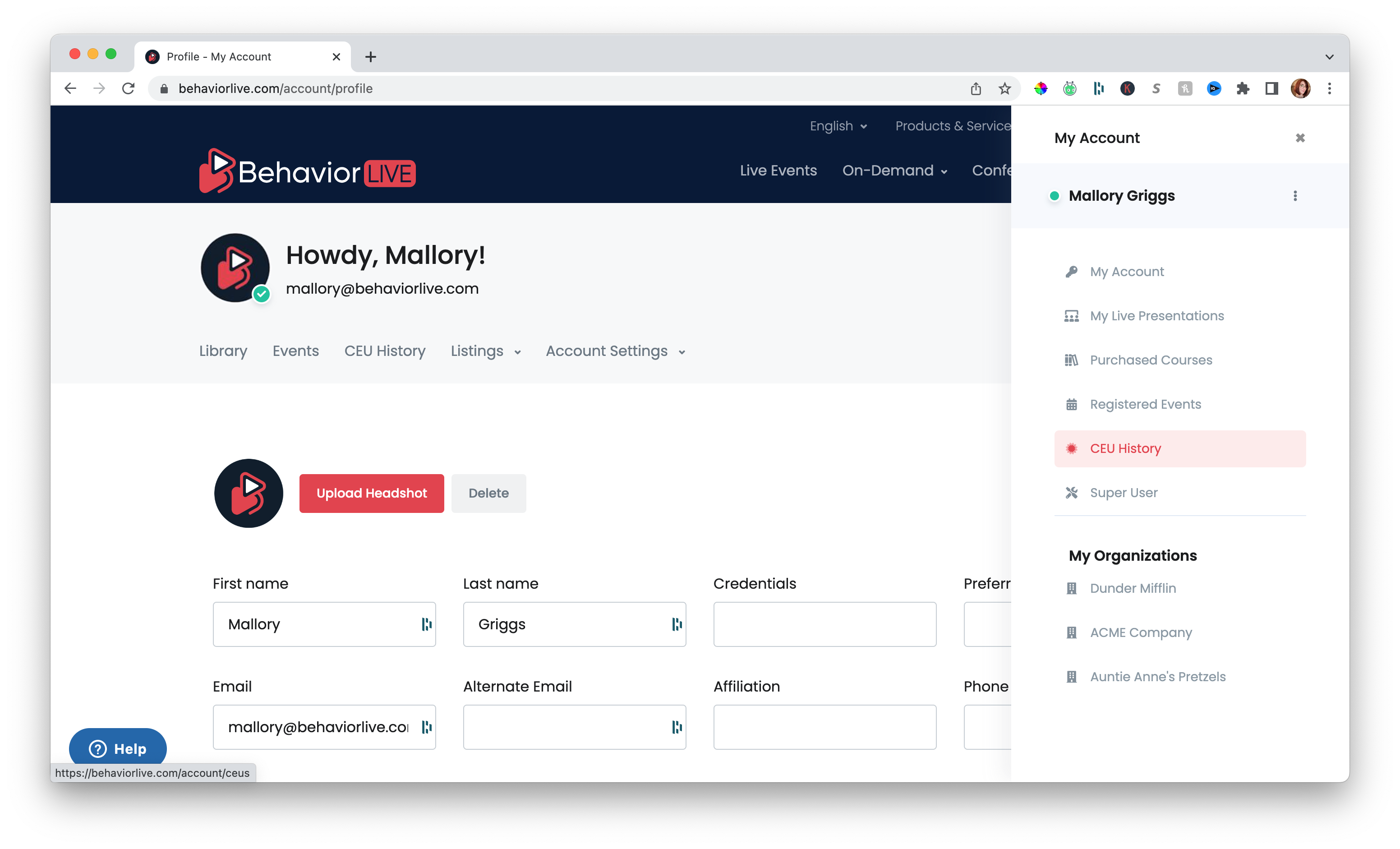Click into the Affiliation field
1400x849 pixels.
coord(825,727)
